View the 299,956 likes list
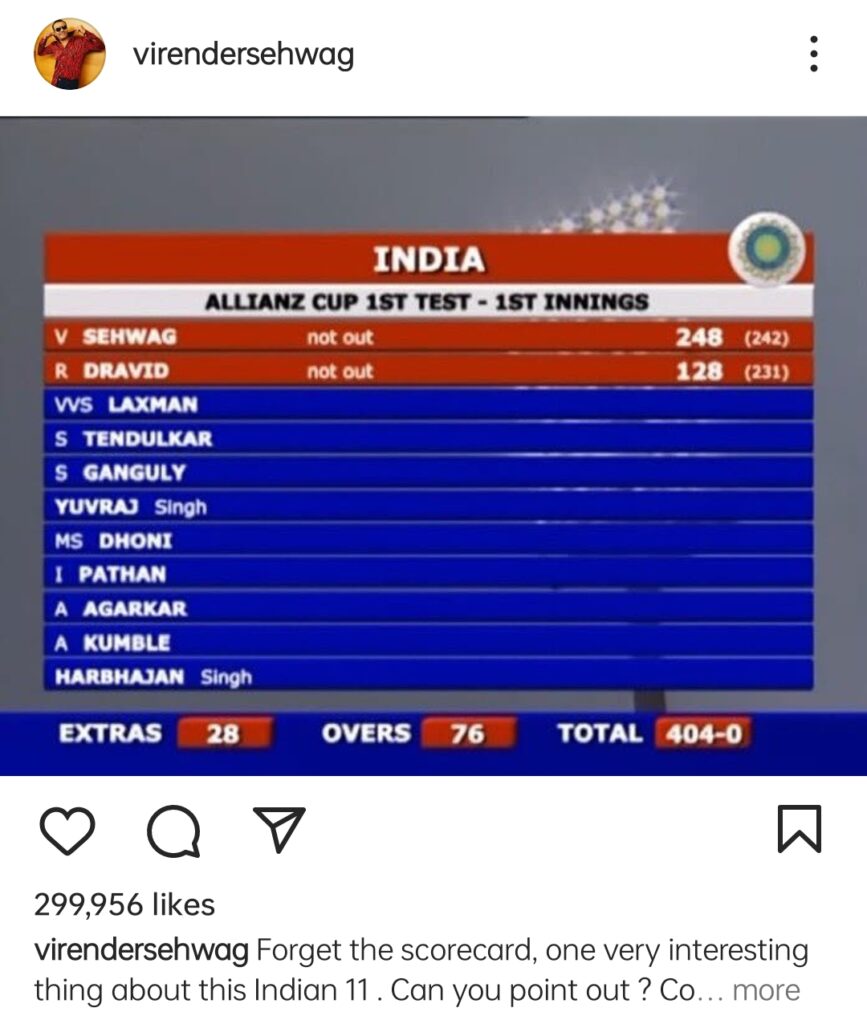This screenshot has width=867, height=1024. (124, 905)
